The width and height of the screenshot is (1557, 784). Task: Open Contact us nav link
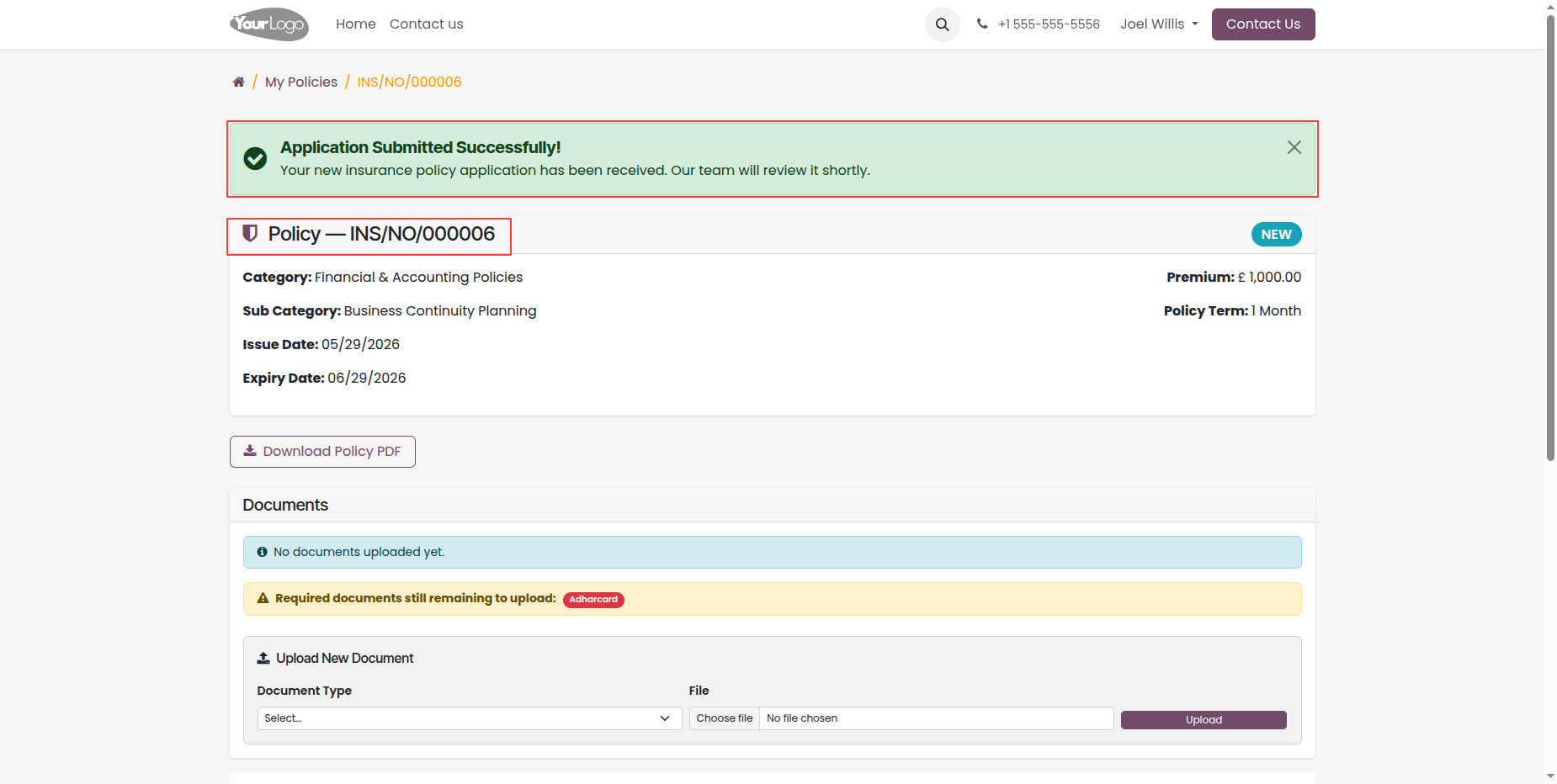[427, 24]
